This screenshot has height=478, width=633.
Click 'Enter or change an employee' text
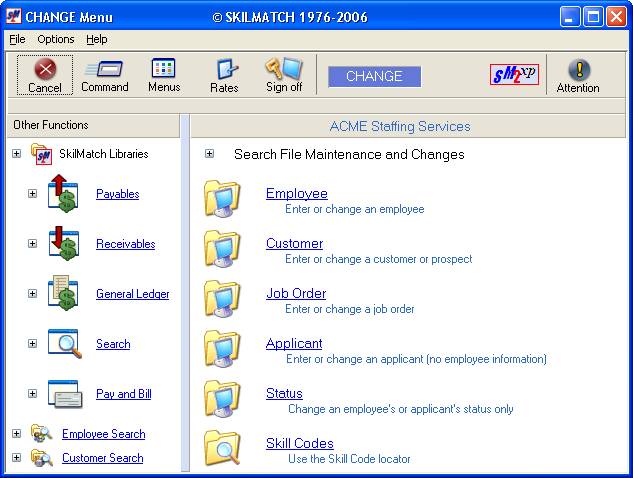point(354,209)
